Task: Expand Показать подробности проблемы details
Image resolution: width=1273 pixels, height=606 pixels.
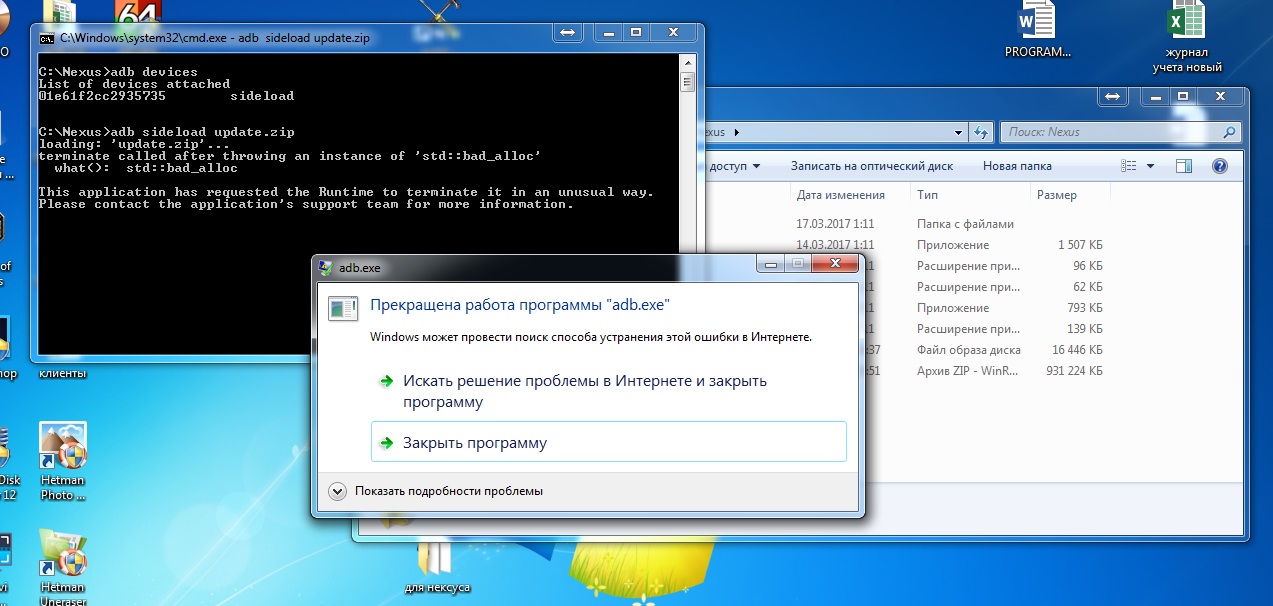Action: click(337, 491)
